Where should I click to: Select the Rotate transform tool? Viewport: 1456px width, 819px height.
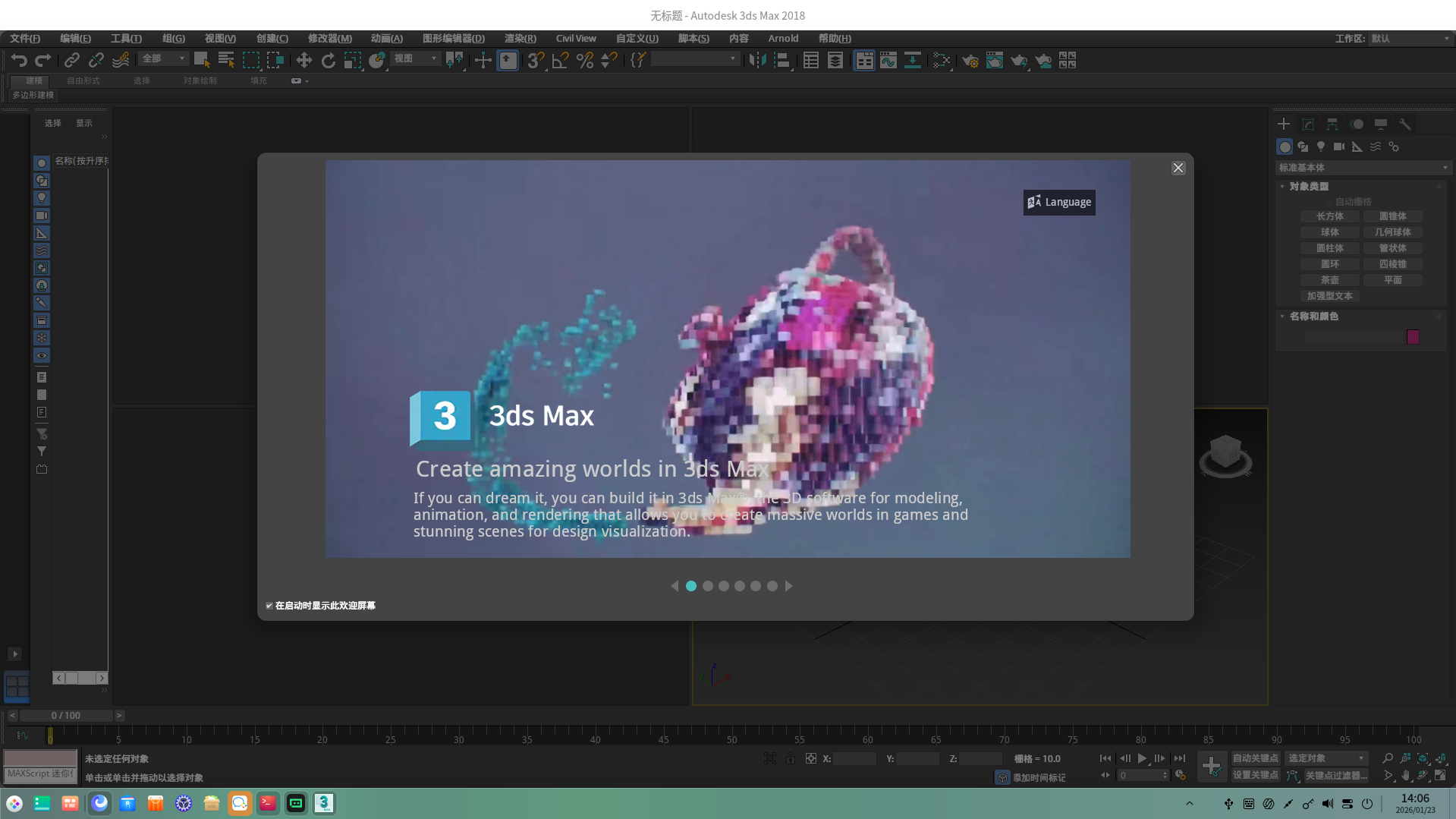point(328,60)
